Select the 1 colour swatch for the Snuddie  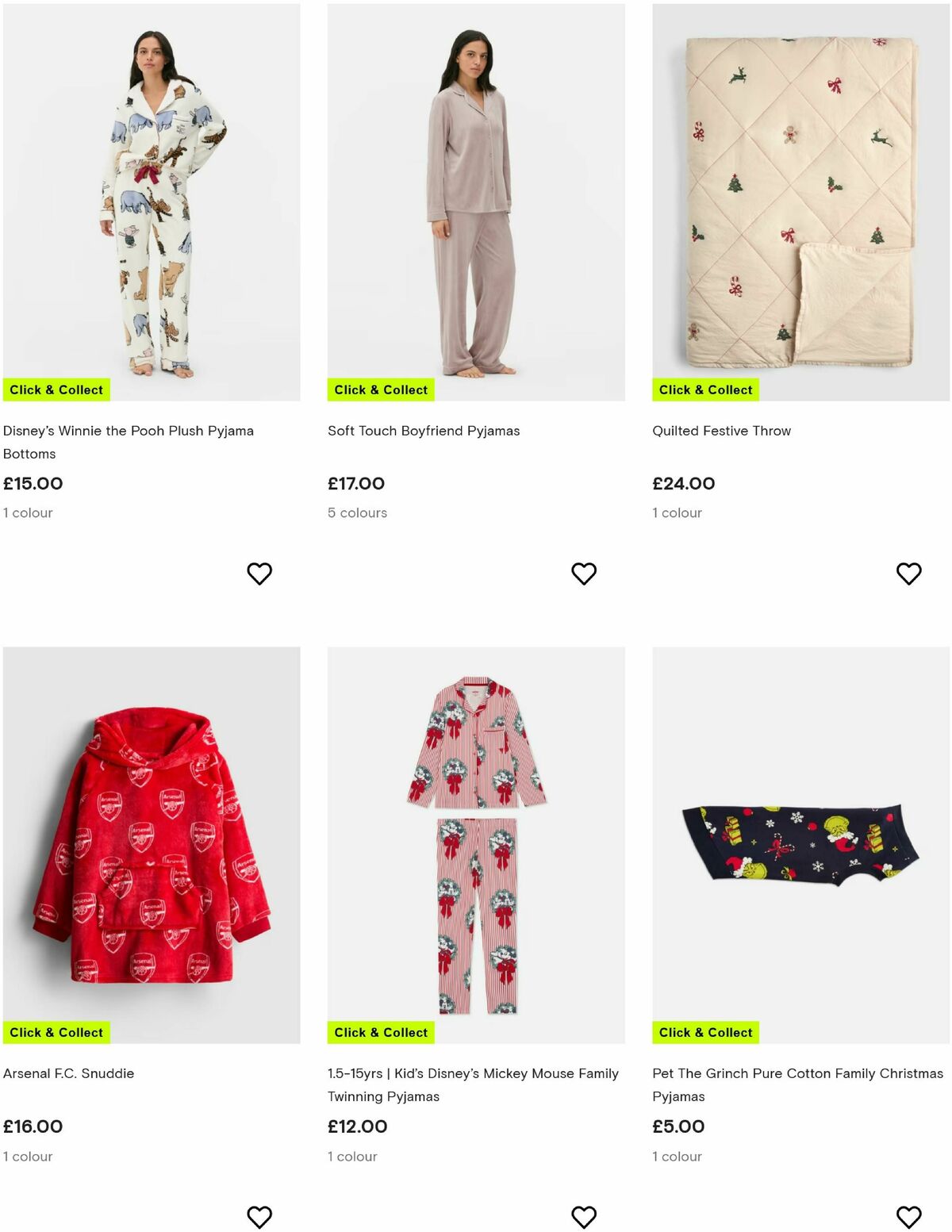pyautogui.click(x=28, y=1157)
